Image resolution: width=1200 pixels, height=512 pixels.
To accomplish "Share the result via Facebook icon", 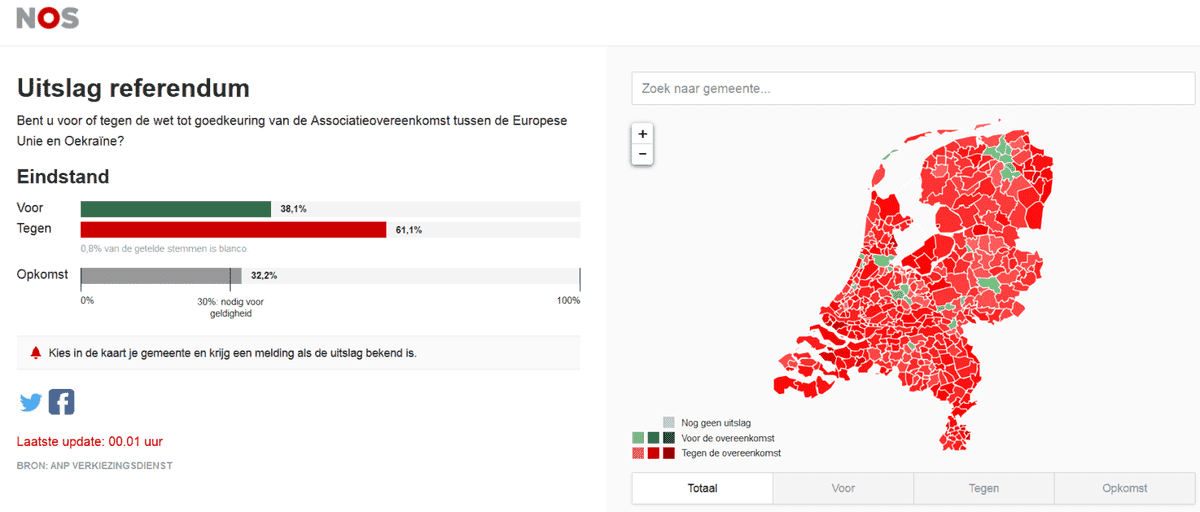I will [62, 402].
